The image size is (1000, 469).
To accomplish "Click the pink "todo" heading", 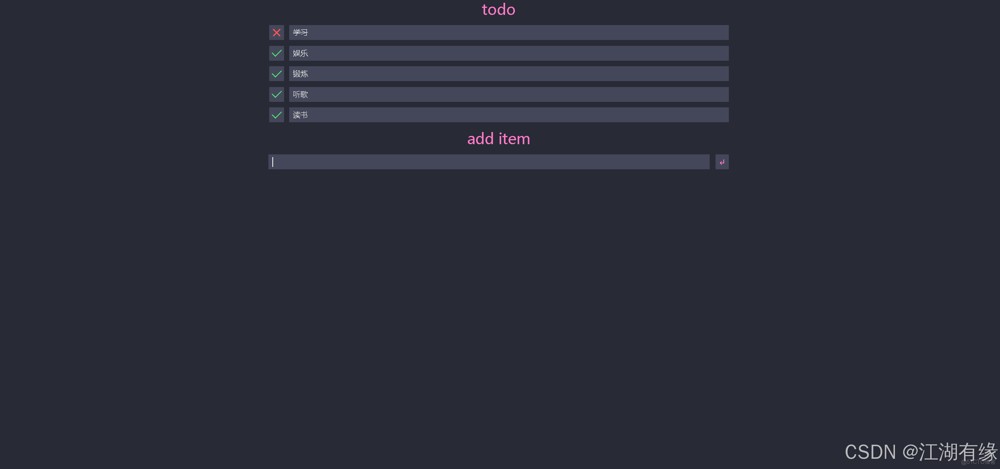I will (x=499, y=10).
